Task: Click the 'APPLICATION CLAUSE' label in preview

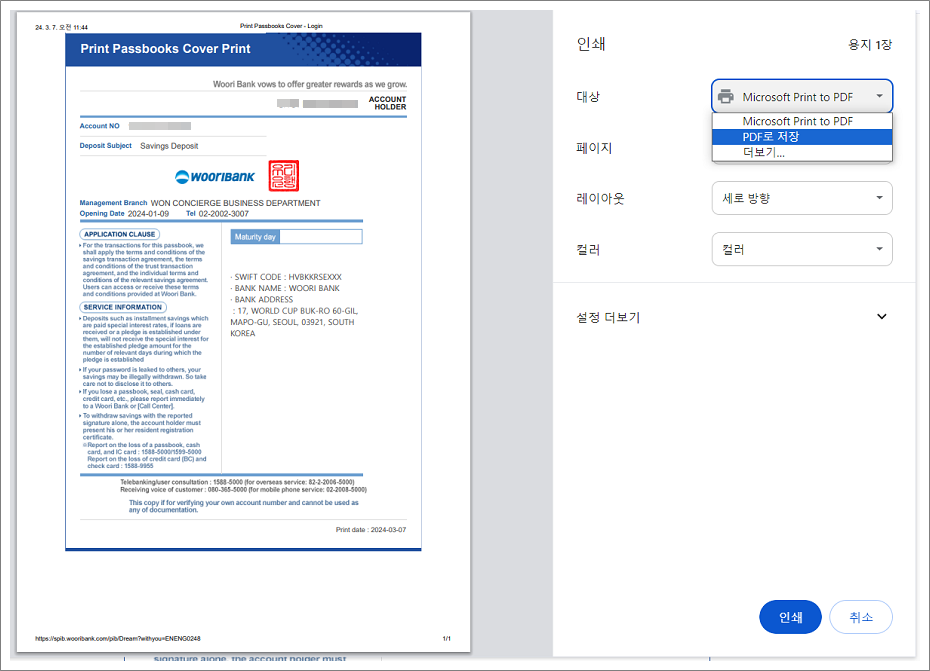Action: [119, 234]
